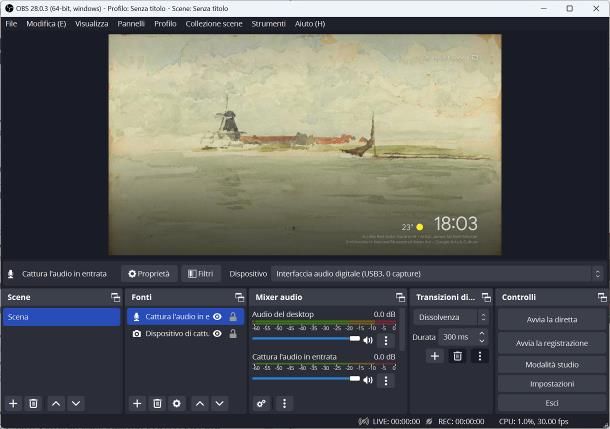The width and height of the screenshot is (610, 429).
Task: Adjust Cattura l'audio in entrata volume slider
Action: pyautogui.click(x=306, y=378)
